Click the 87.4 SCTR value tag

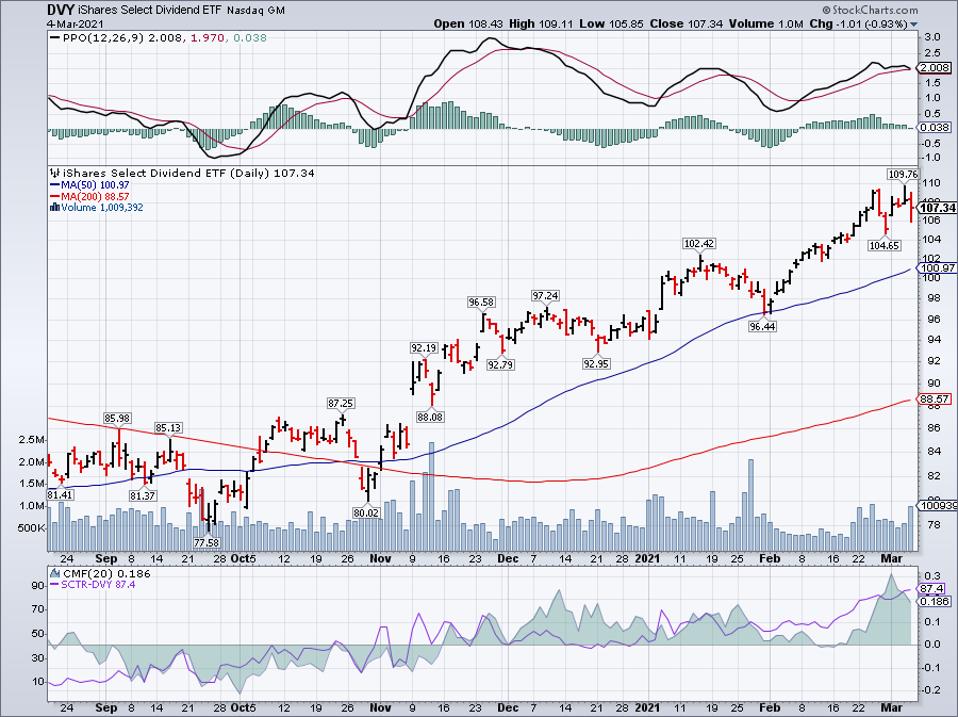(x=930, y=591)
